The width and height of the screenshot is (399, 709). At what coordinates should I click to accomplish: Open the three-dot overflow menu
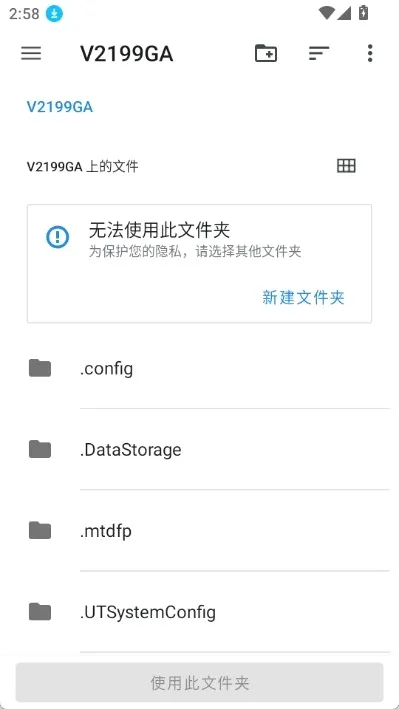pyautogui.click(x=370, y=53)
